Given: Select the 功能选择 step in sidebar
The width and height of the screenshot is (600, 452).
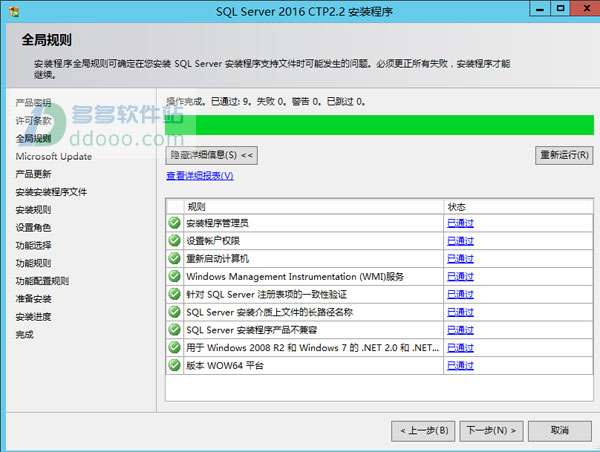Looking at the screenshot, I should (x=33, y=245).
